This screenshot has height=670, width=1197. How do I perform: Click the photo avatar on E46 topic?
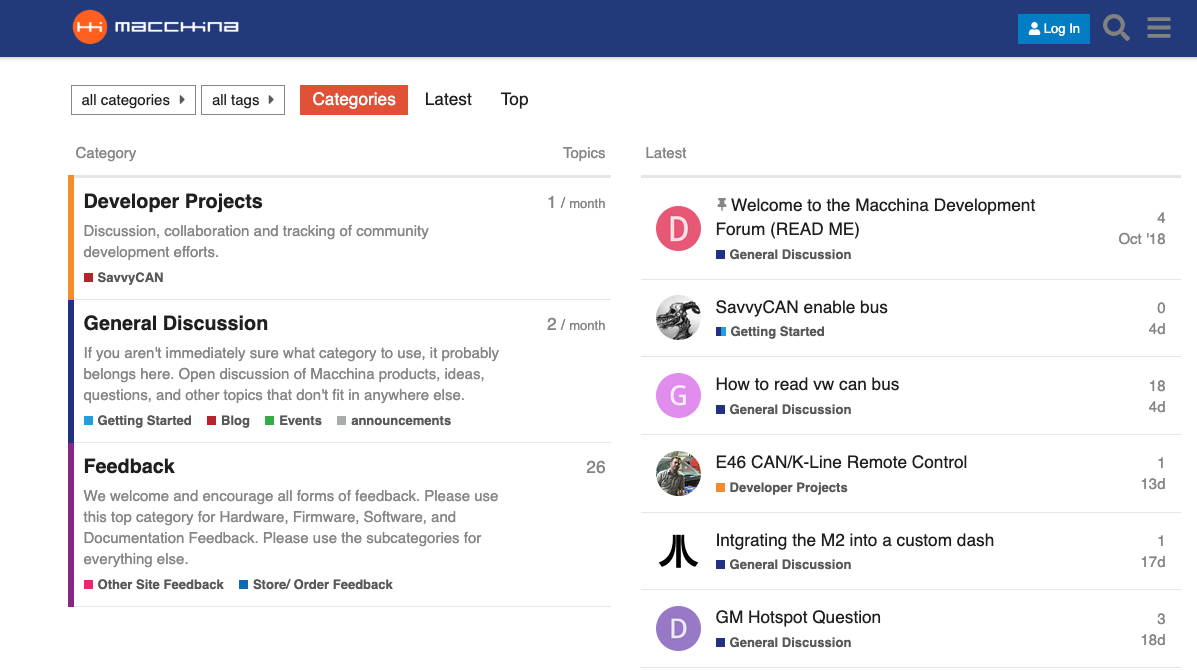[x=678, y=473]
